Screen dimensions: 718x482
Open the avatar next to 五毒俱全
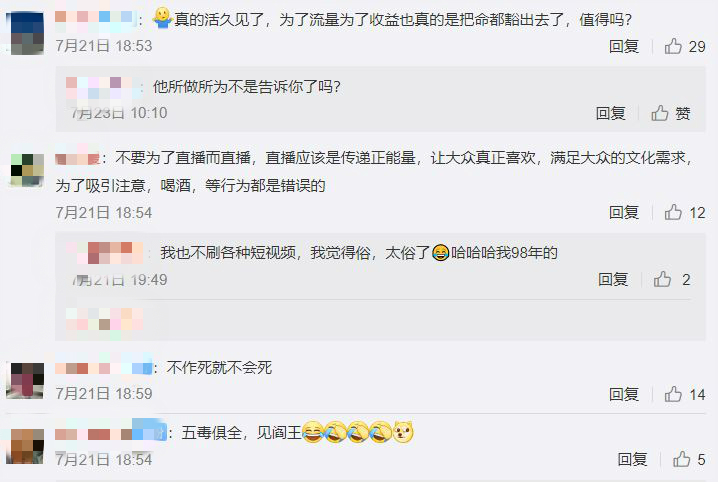pos(27,446)
